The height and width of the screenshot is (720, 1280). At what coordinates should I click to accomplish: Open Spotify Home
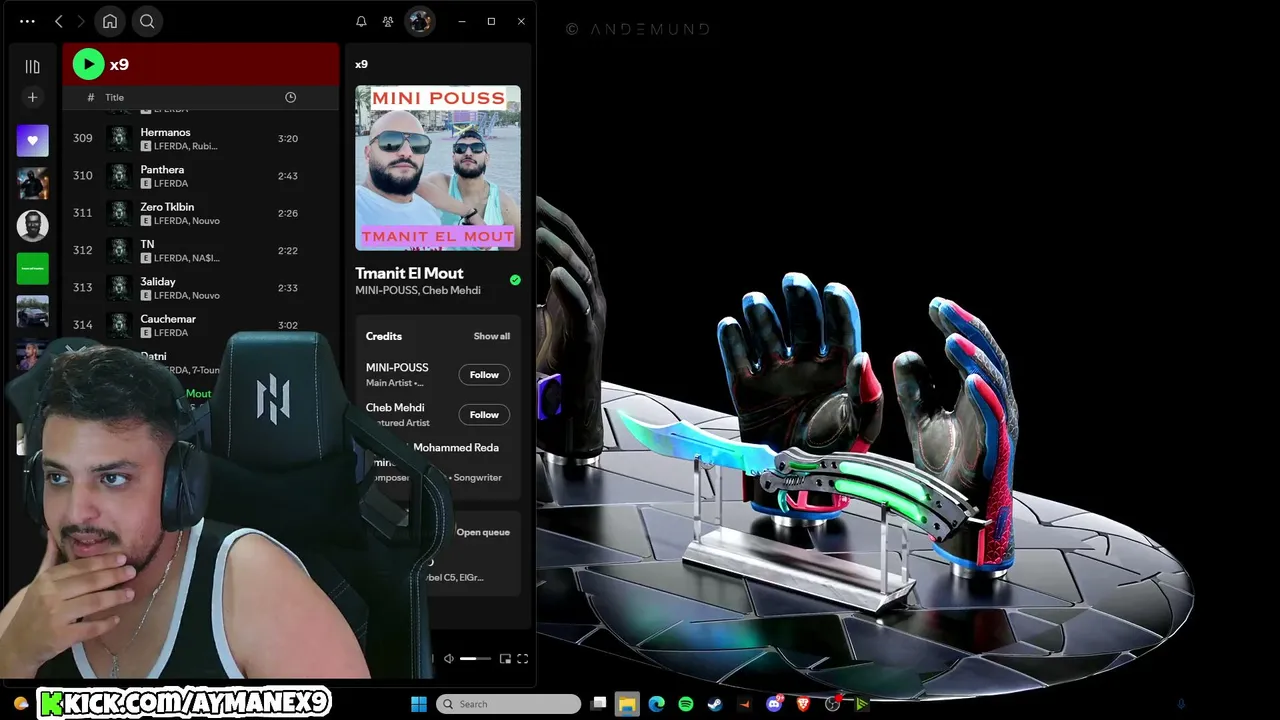pyautogui.click(x=110, y=21)
